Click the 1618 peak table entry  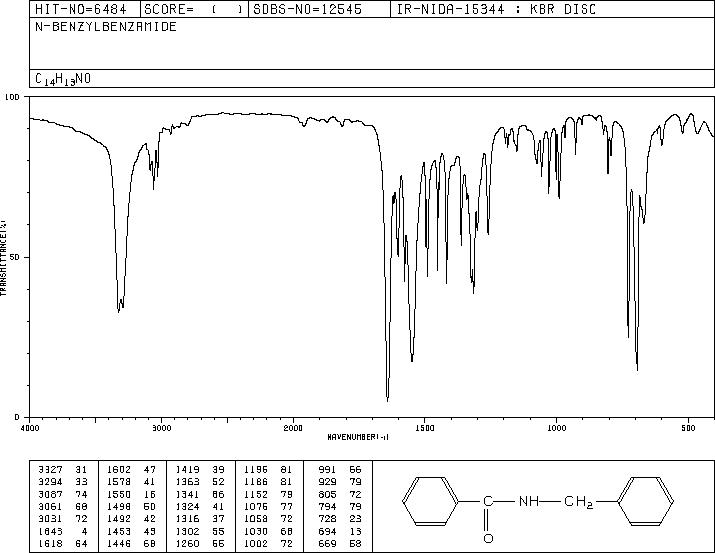tap(62, 543)
